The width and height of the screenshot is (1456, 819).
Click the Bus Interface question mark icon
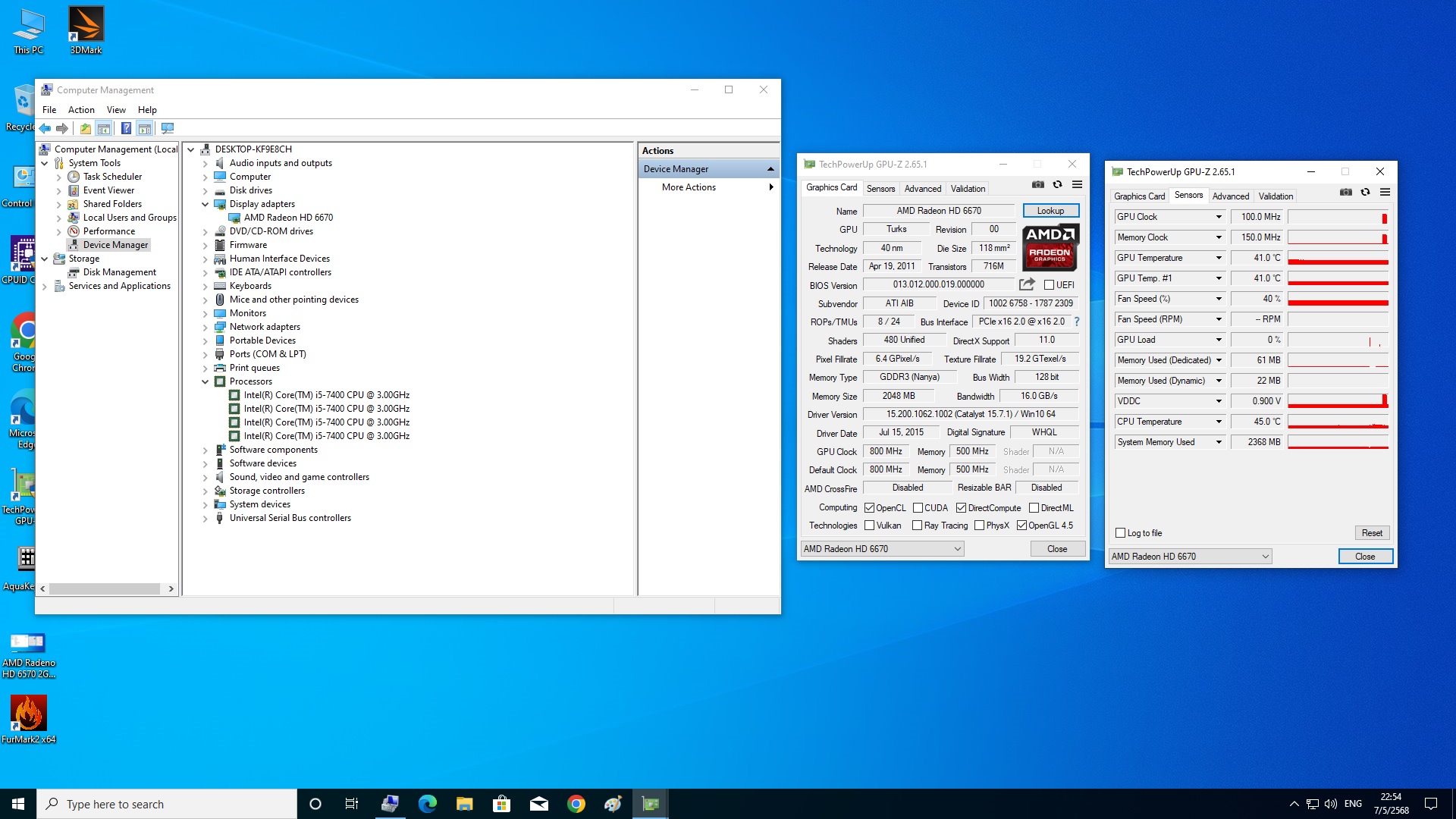click(x=1077, y=322)
